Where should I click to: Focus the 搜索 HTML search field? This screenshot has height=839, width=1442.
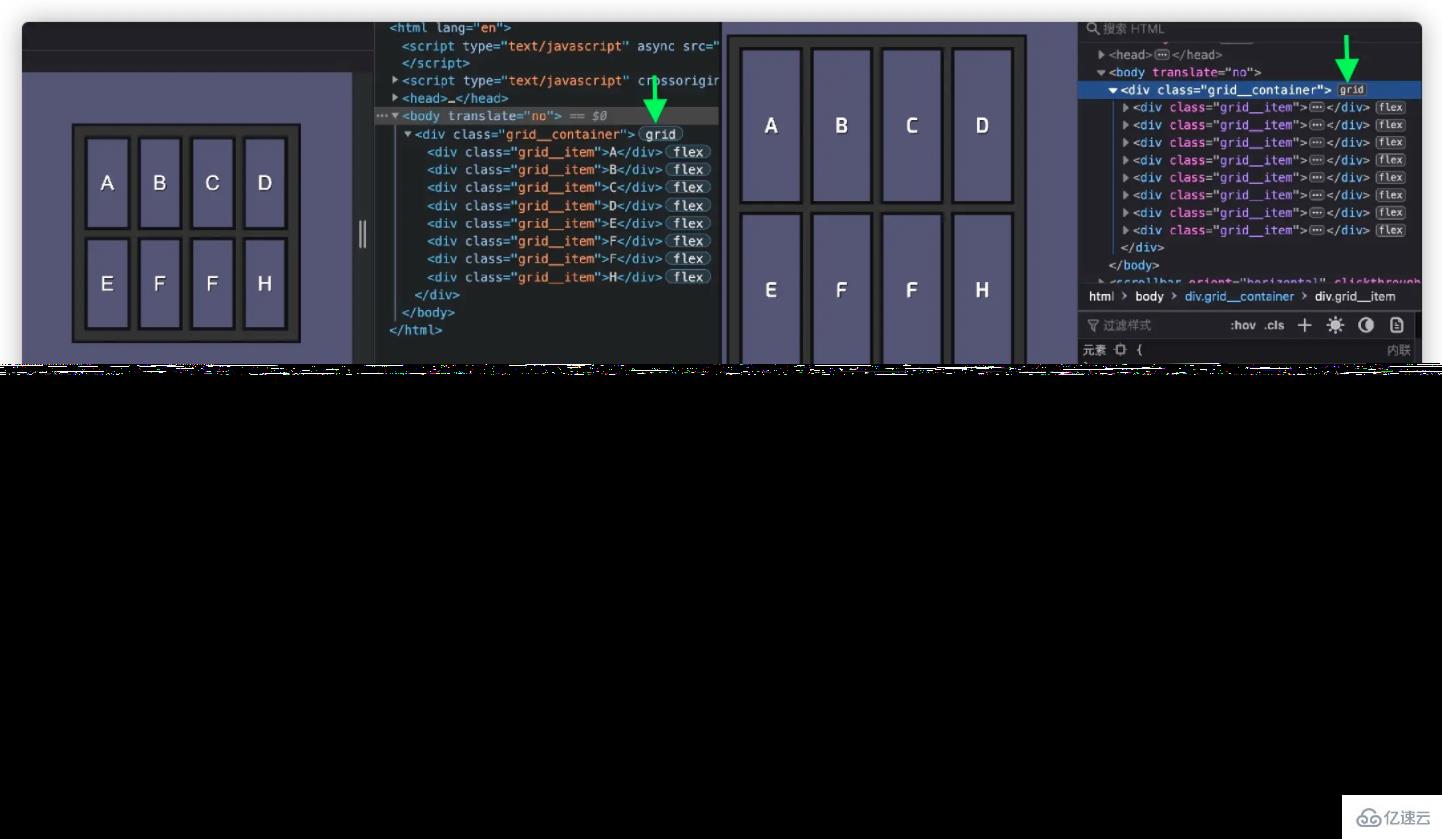pos(1250,29)
